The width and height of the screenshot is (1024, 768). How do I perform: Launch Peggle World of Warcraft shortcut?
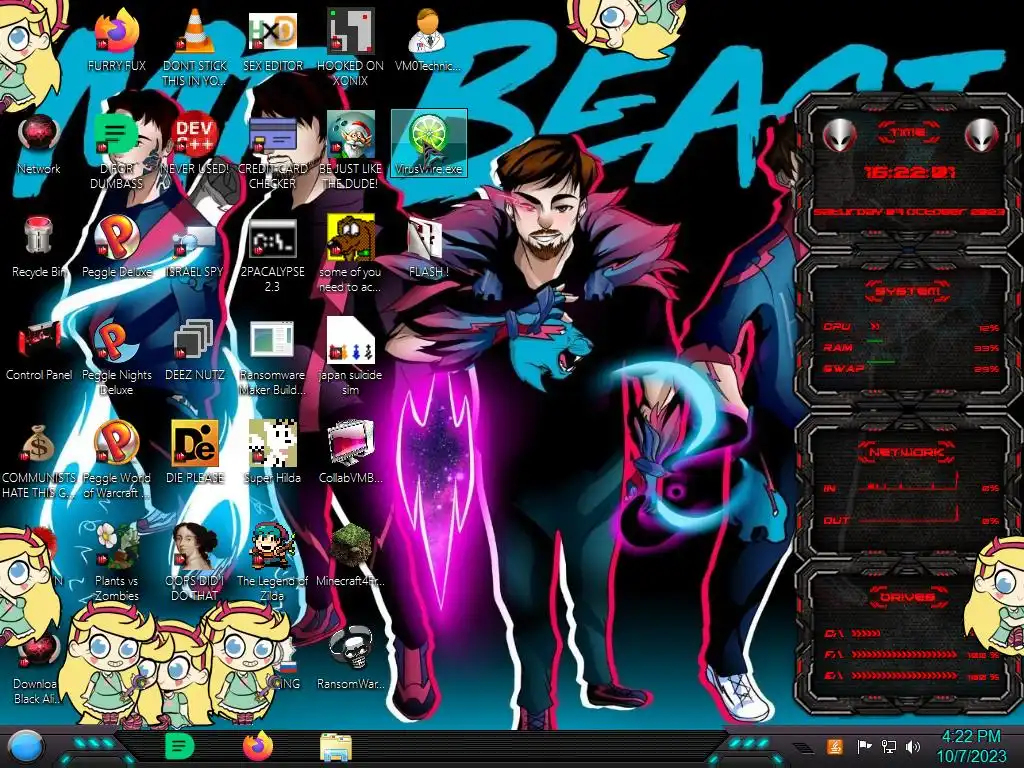[116, 444]
